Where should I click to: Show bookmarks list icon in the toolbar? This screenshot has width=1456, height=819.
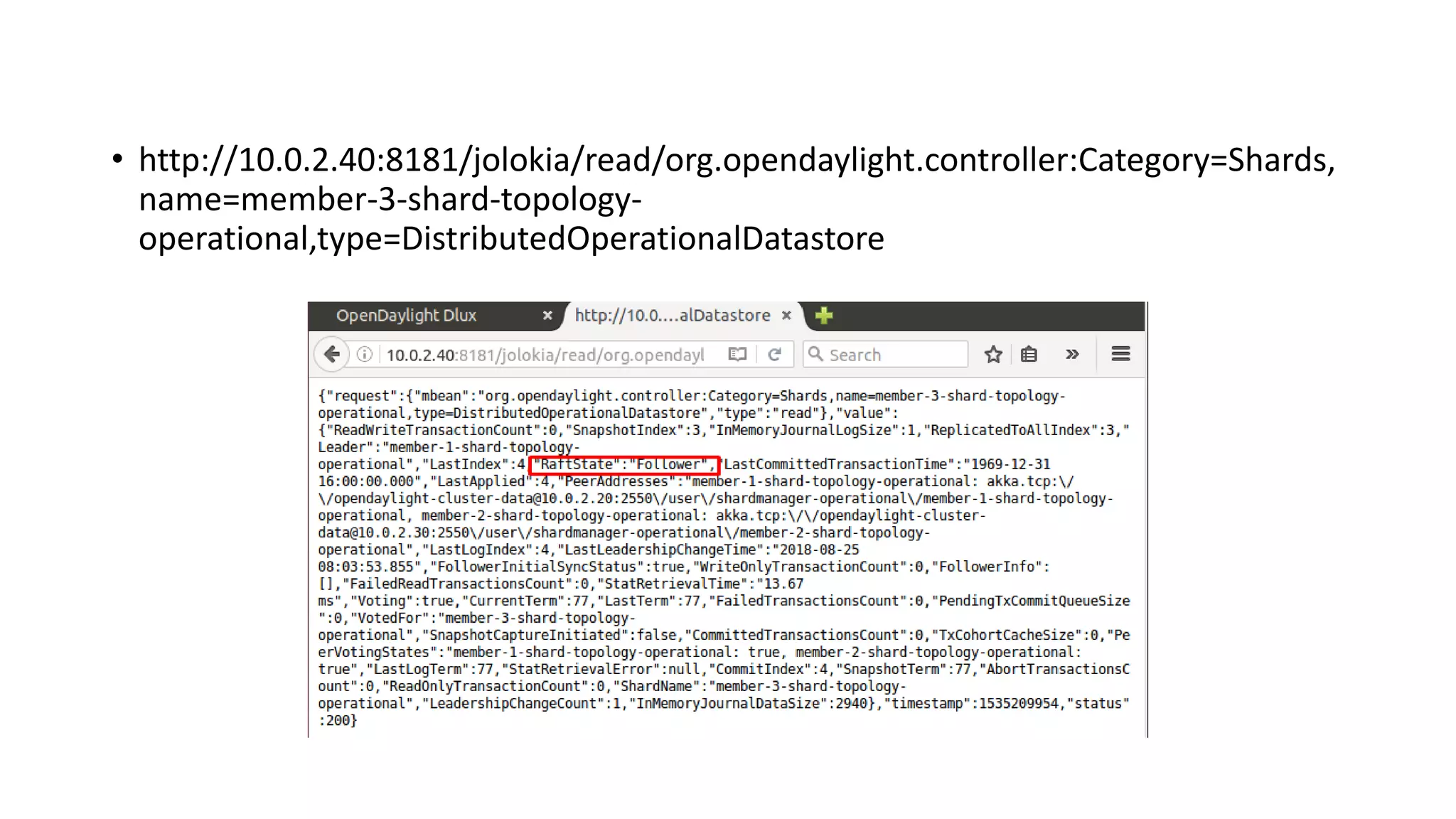[x=1029, y=354]
